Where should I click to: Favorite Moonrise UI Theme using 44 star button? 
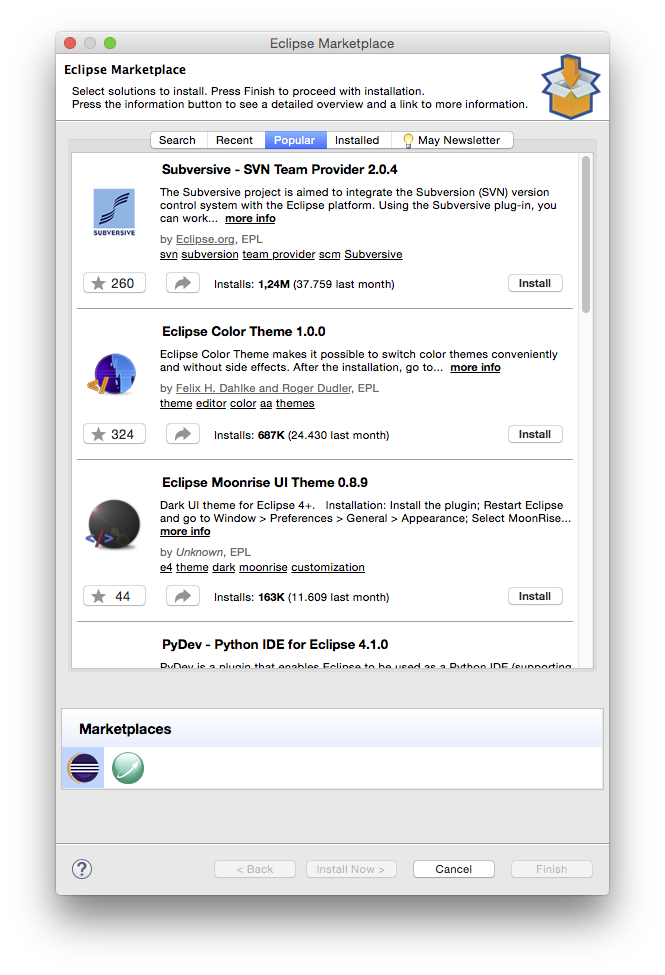tap(114, 596)
